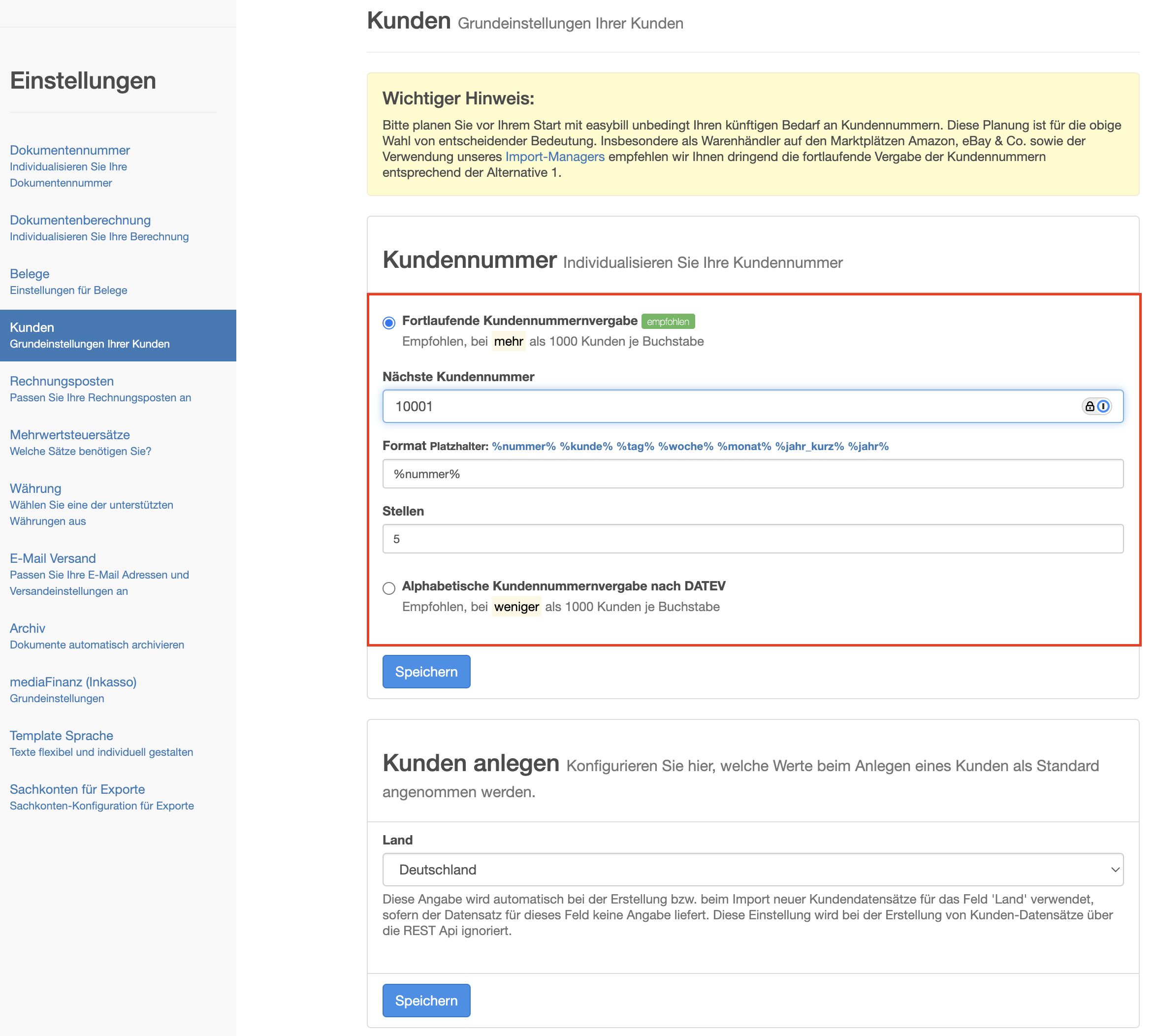This screenshot has height=1036, width=1156.
Task: Click the highlighted word 'mehr'
Action: tap(508, 341)
